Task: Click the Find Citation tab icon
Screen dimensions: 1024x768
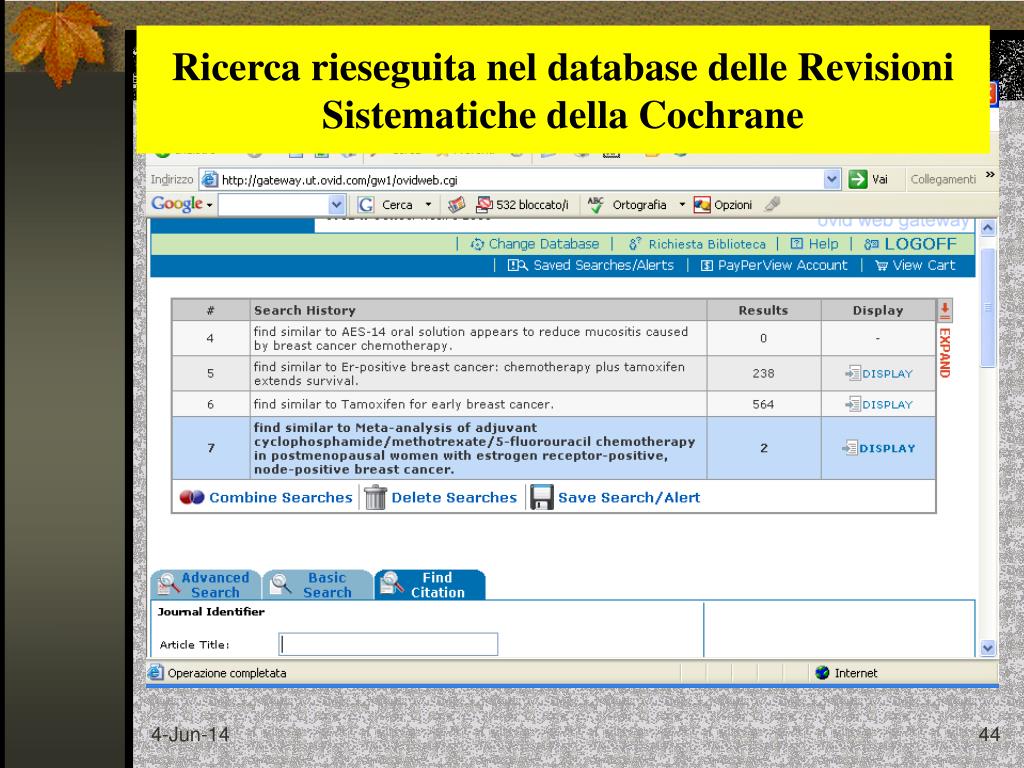Action: 392,584
